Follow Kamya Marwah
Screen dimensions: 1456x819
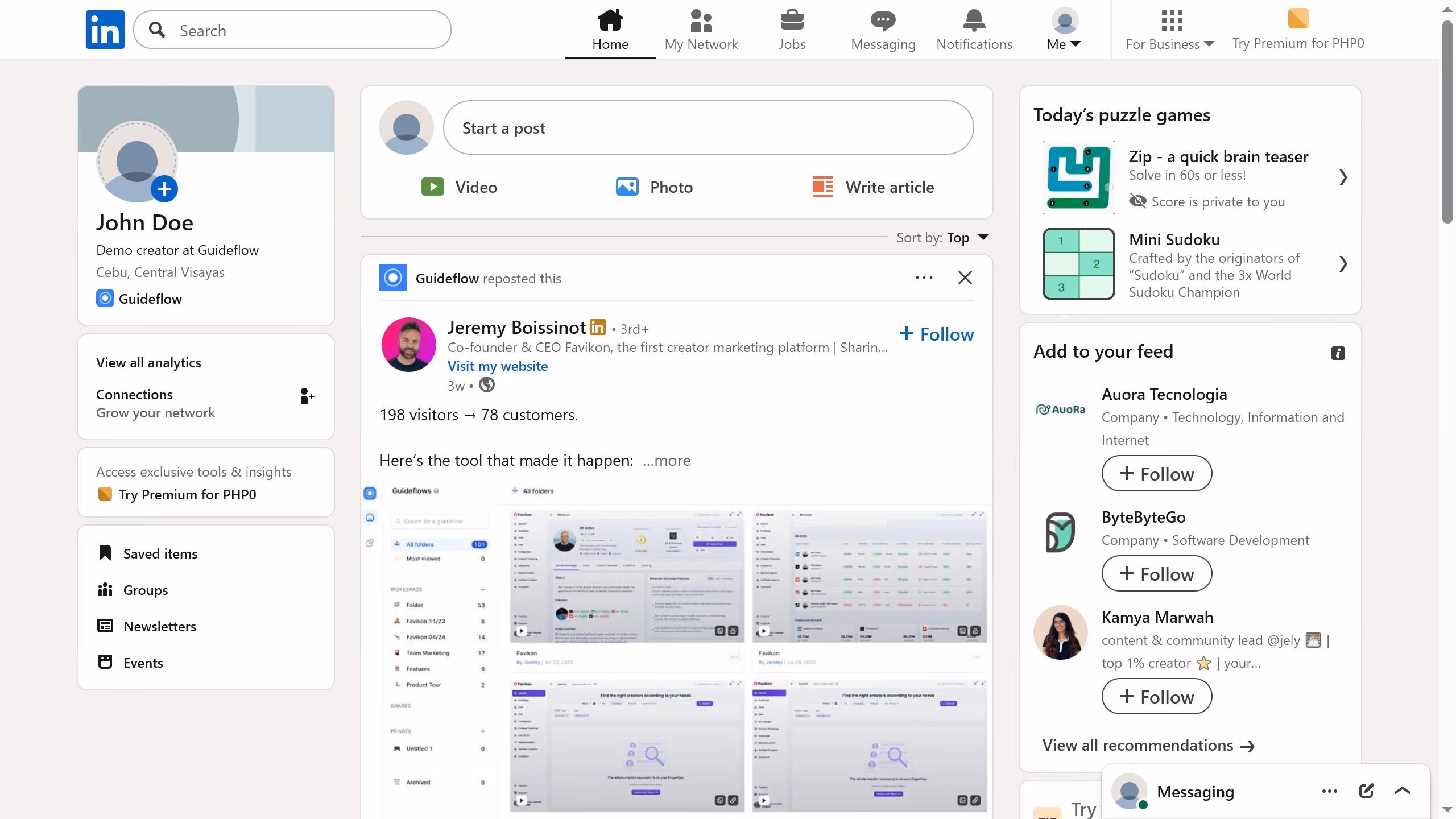1157,696
